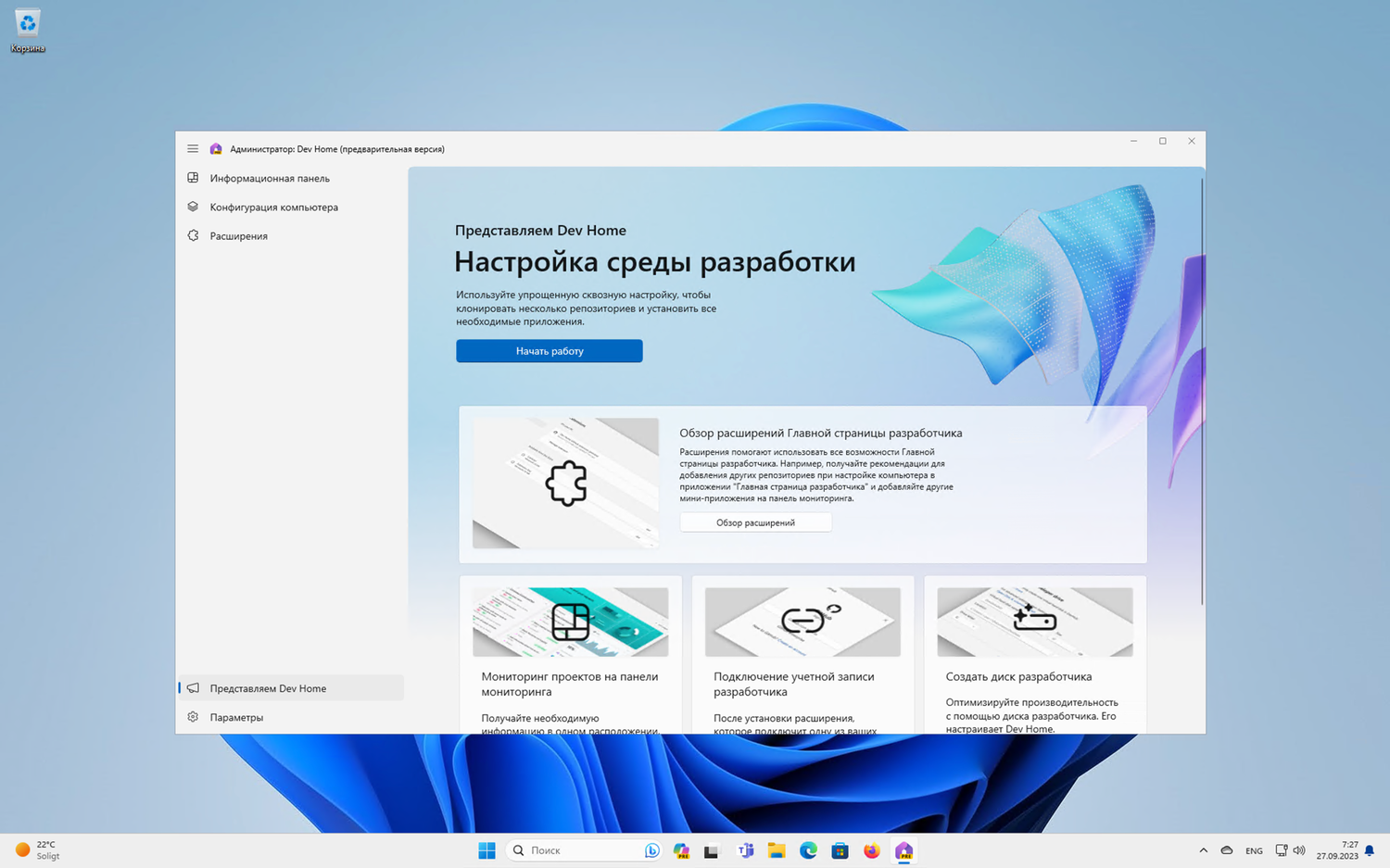The width and height of the screenshot is (1390, 868).
Task: Click the puzzle-piece extensions thumbnail
Action: (x=565, y=483)
